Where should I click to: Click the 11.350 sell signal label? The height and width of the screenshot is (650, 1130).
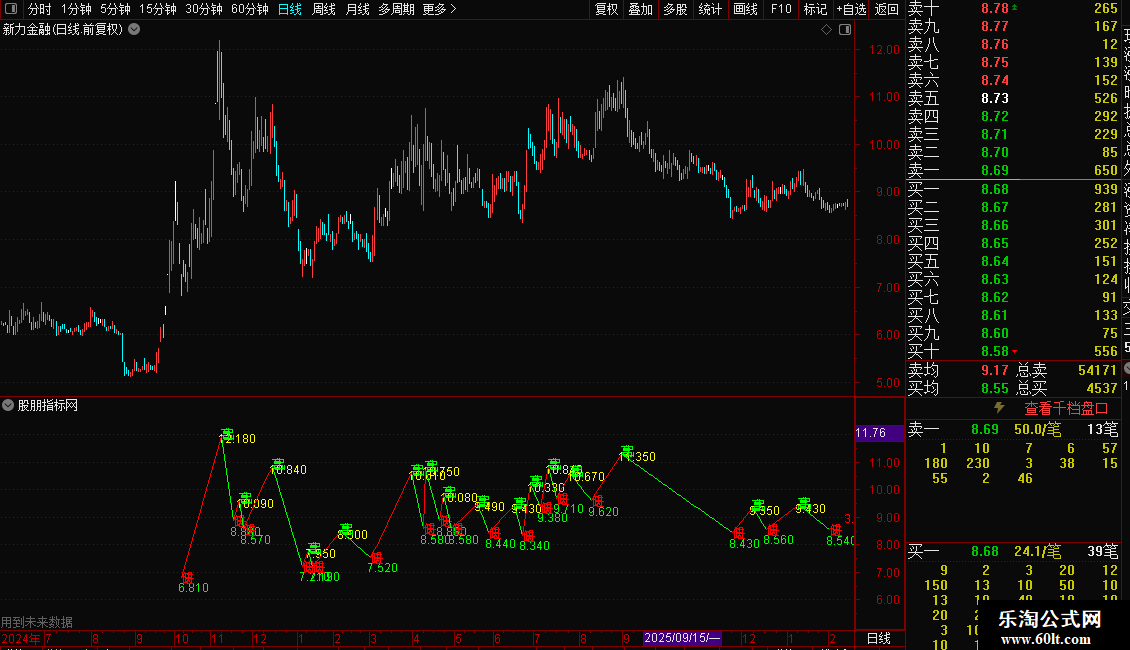tap(637, 457)
